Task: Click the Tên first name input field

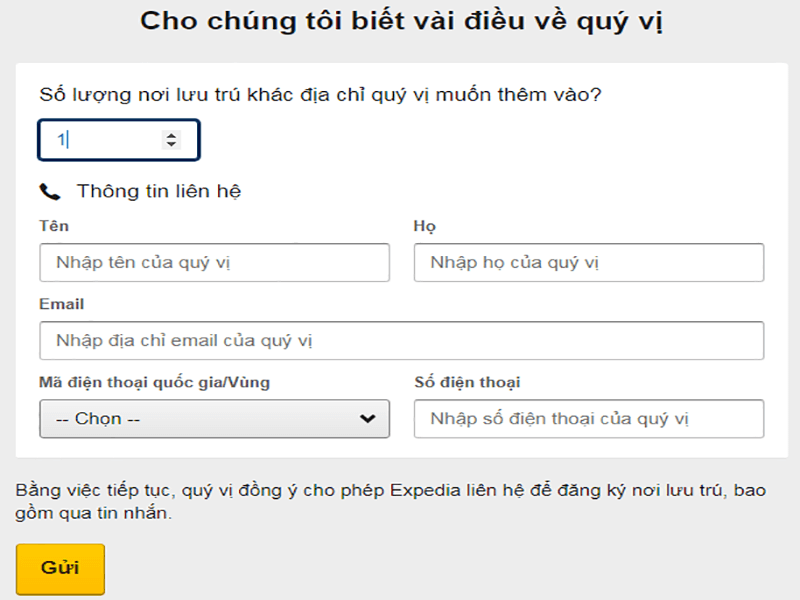Action: point(214,263)
